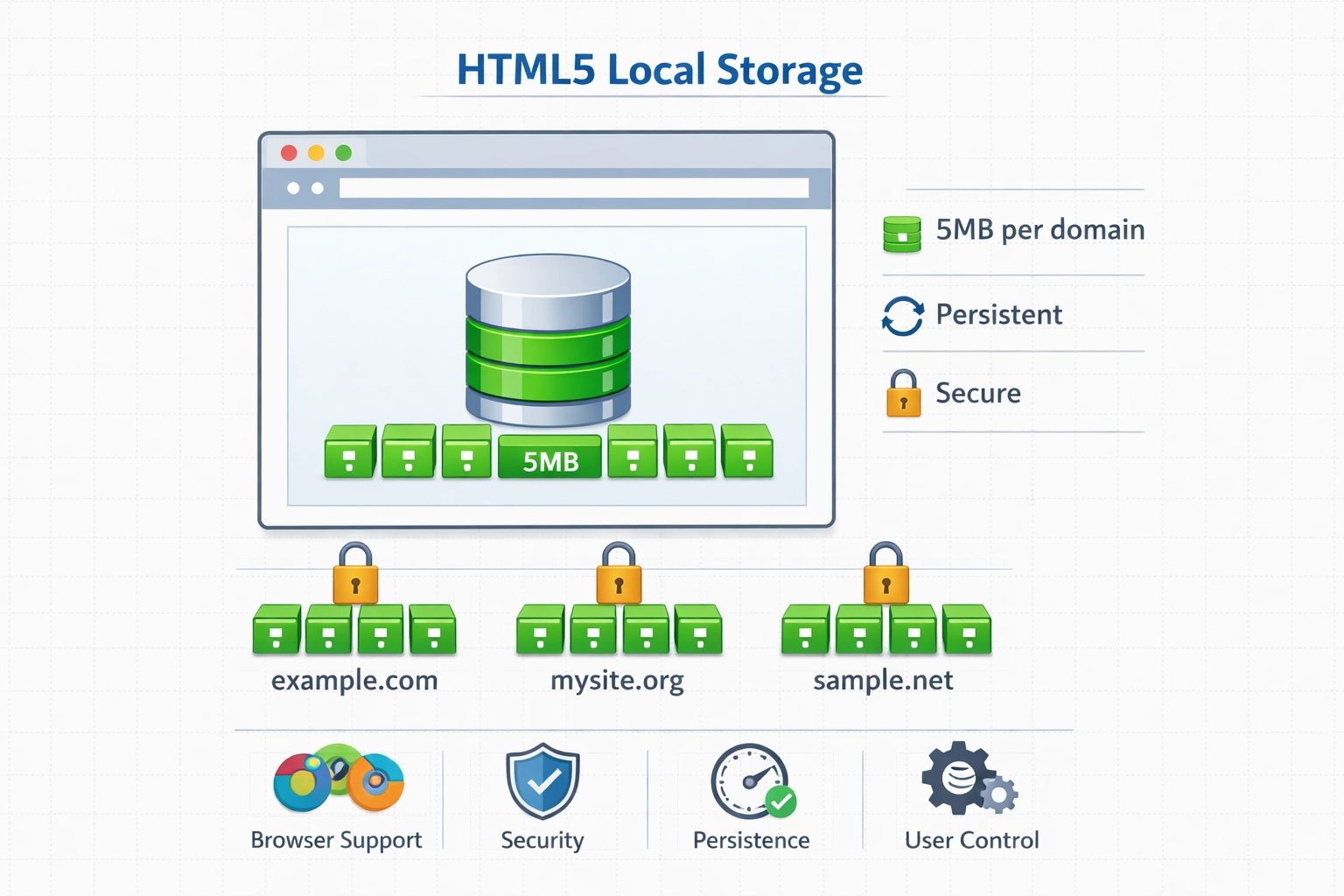This screenshot has height=896, width=1344.
Task: Click the 5MB per domain database icon
Action: [x=900, y=232]
